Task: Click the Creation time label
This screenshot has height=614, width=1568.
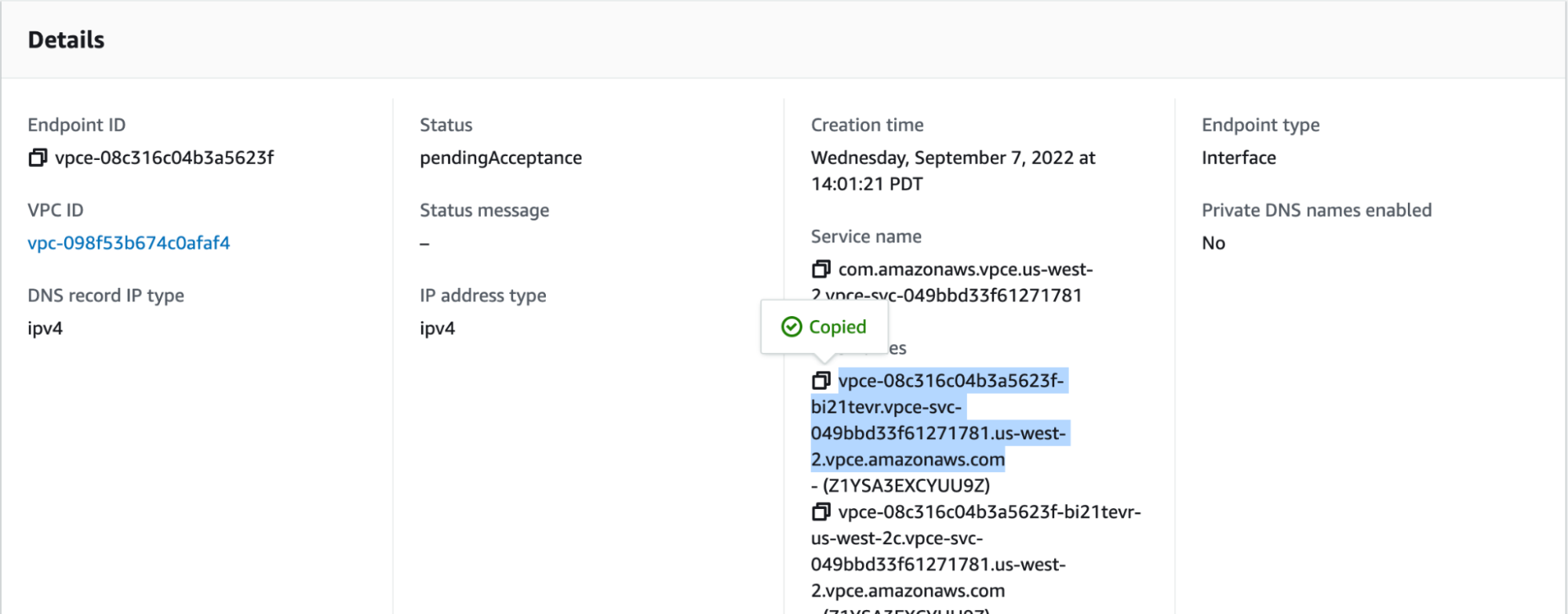Action: pos(867,125)
